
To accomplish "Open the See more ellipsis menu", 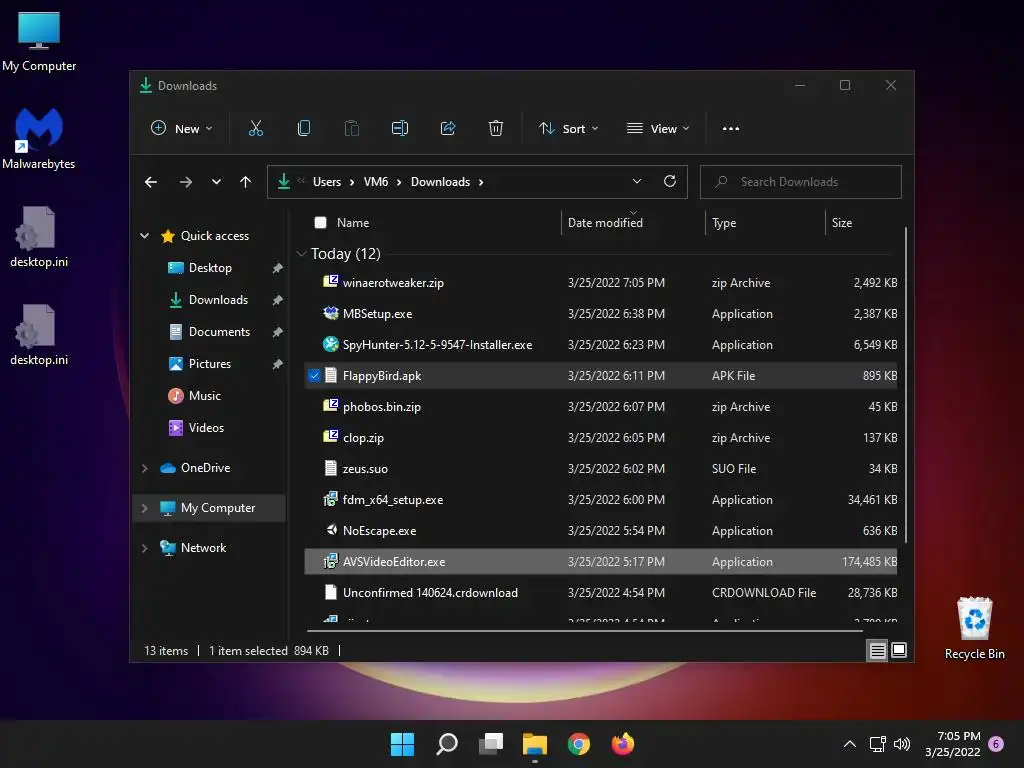I will click(731, 129).
